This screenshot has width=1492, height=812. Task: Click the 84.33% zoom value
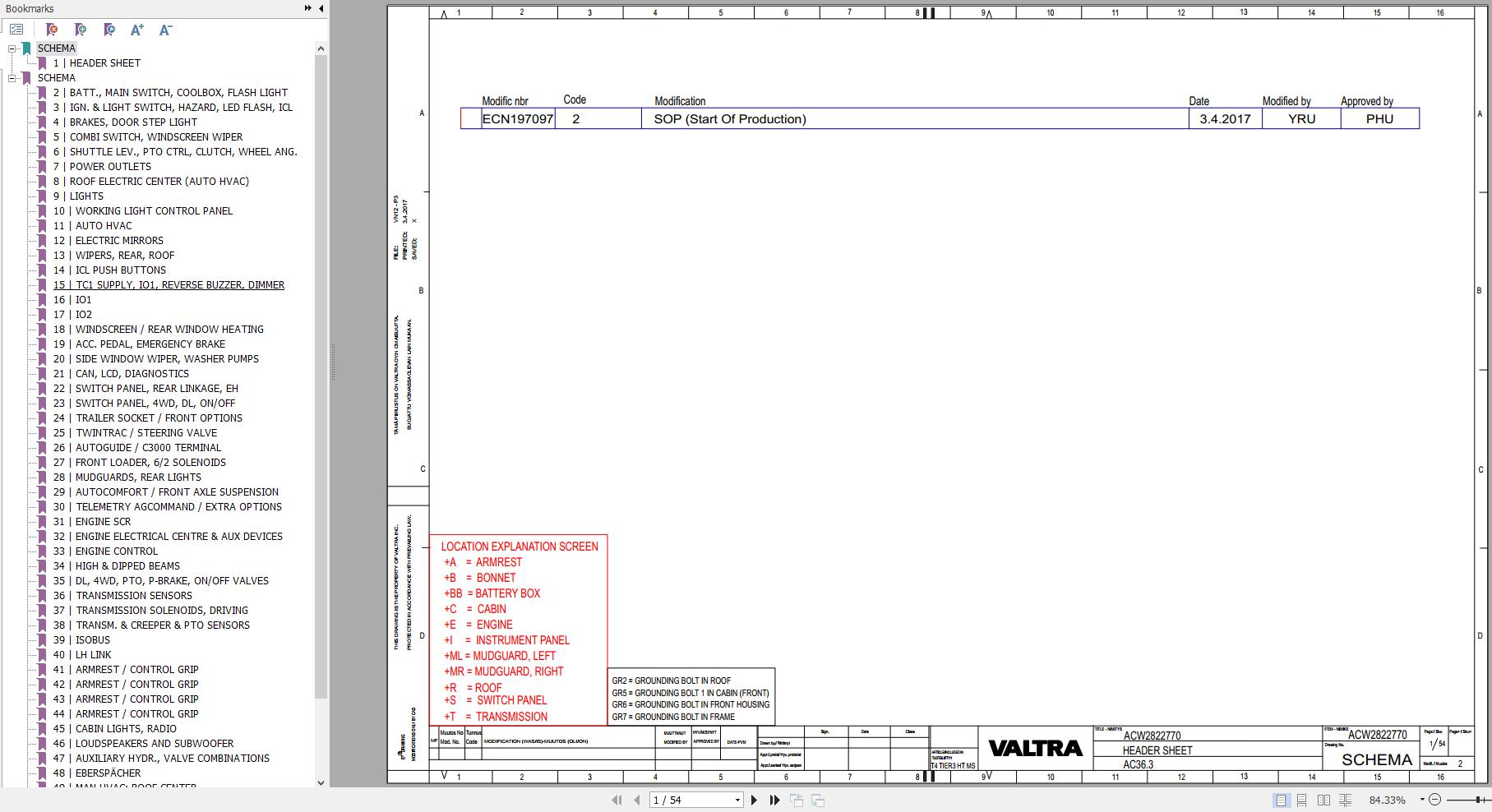tap(1387, 800)
